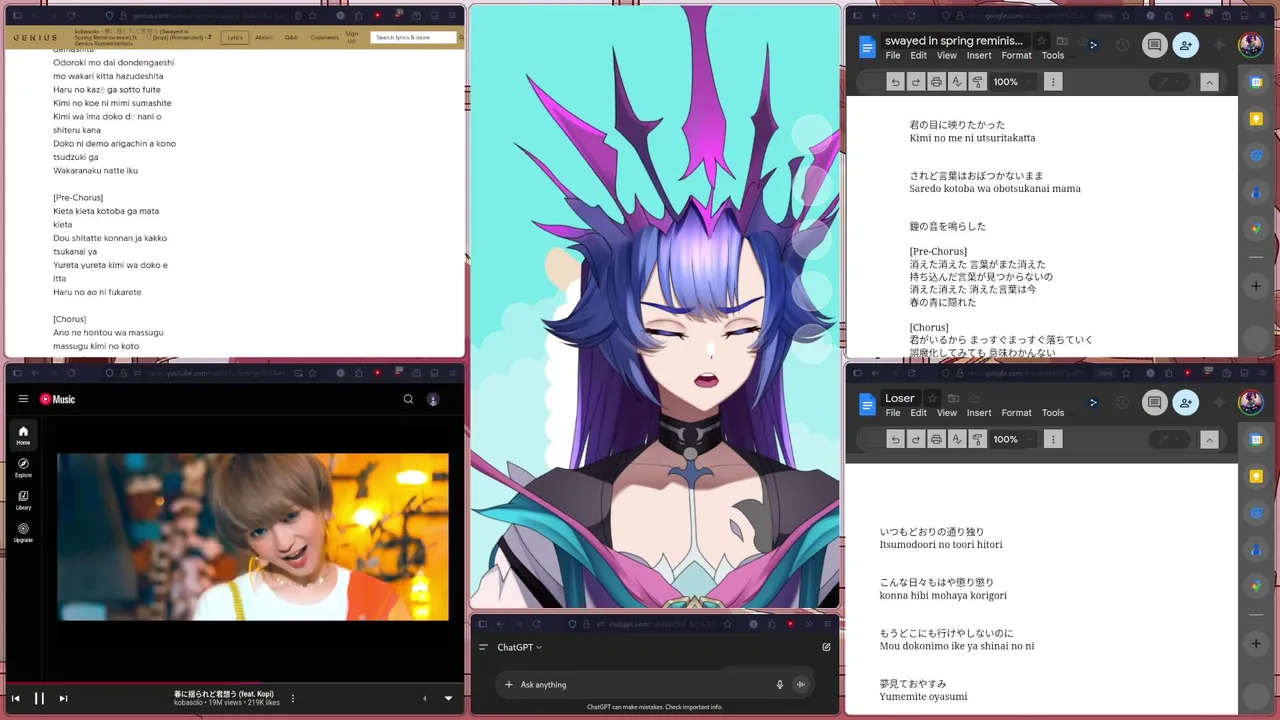
Task: Open YouTube Music hamburger menu
Action: click(23, 399)
